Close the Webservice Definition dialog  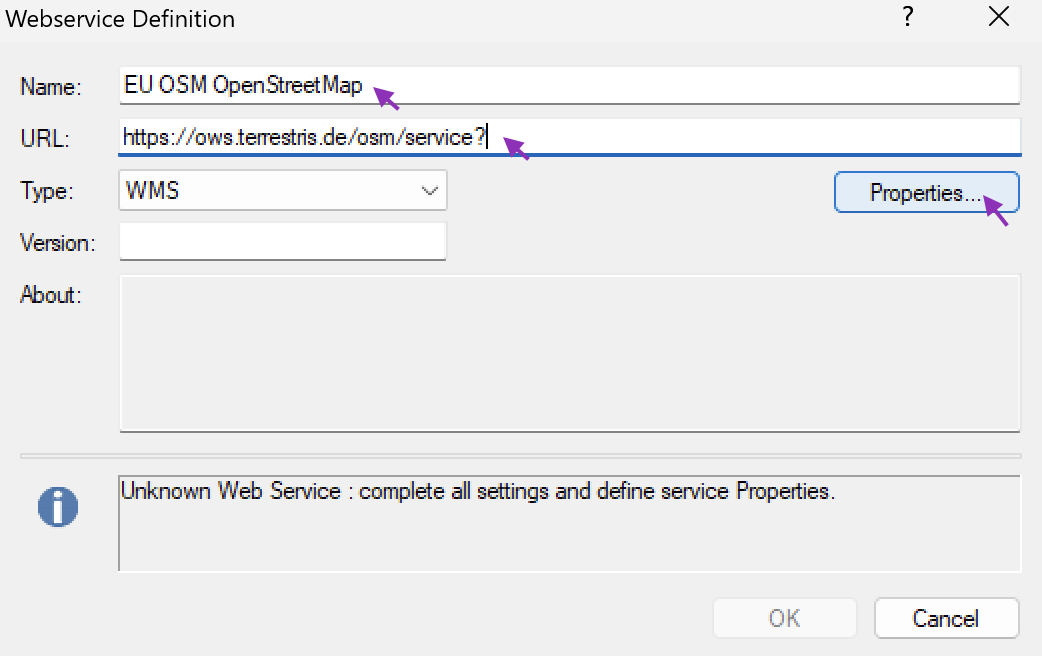tap(999, 17)
